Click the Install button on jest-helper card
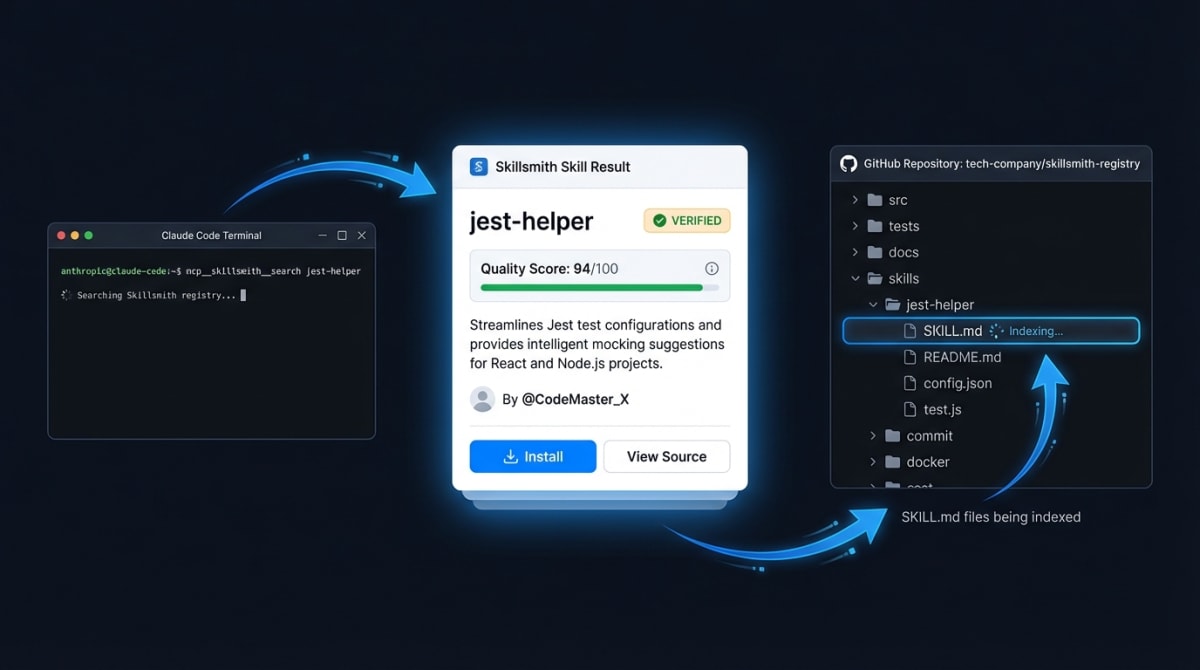 click(533, 456)
